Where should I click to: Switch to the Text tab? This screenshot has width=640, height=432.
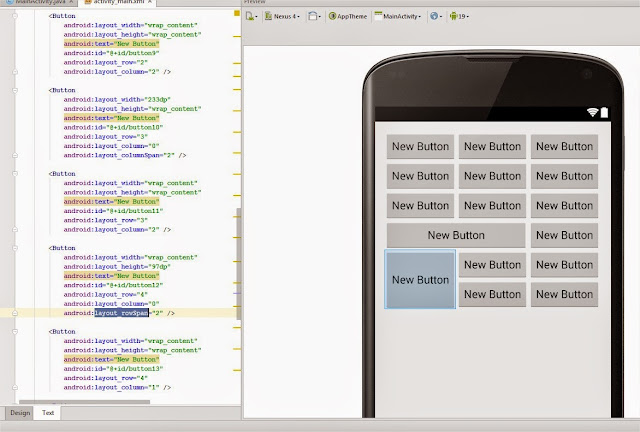(x=48, y=413)
